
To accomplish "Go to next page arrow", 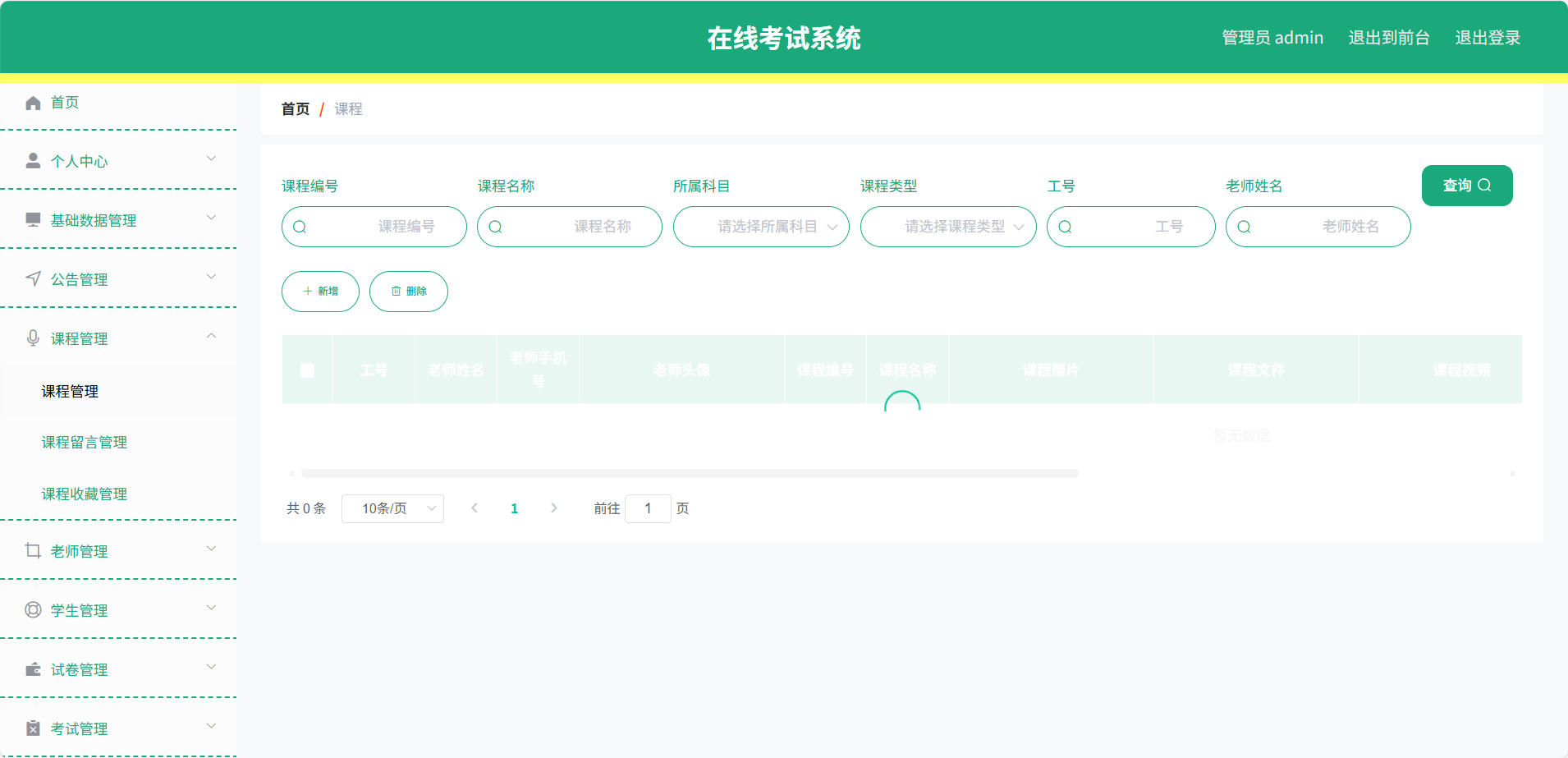I will pyautogui.click(x=554, y=508).
